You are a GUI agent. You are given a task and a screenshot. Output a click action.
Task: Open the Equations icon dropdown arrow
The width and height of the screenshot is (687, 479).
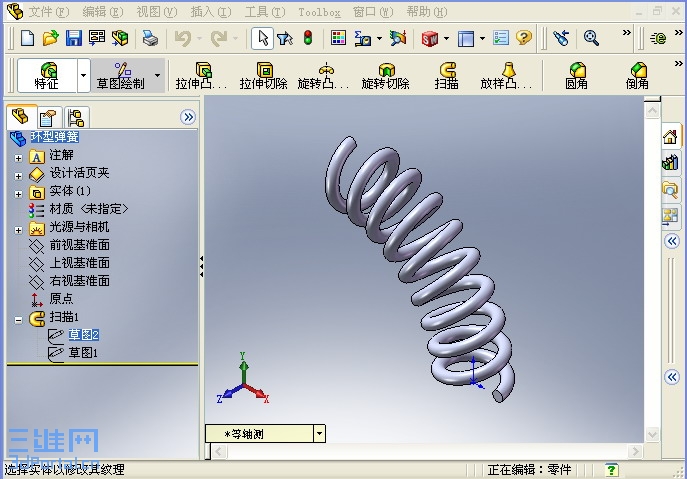(x=379, y=39)
